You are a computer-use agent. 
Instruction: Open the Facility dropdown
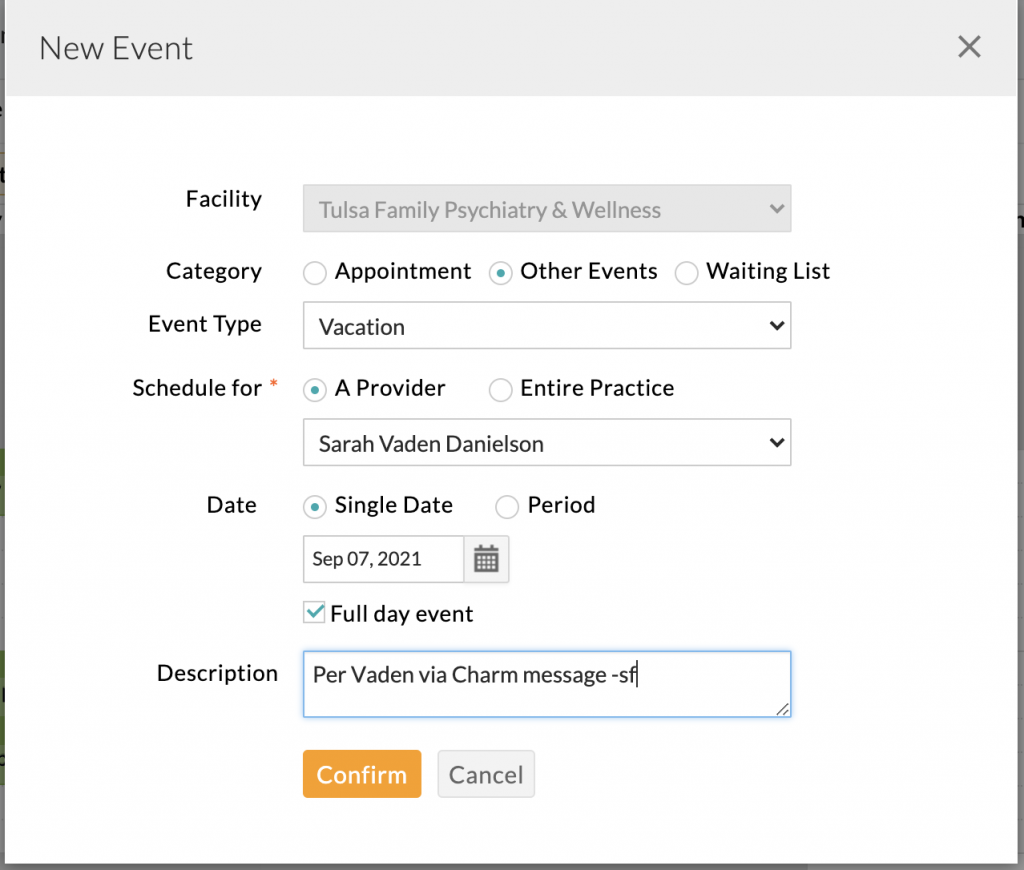[x=546, y=210]
